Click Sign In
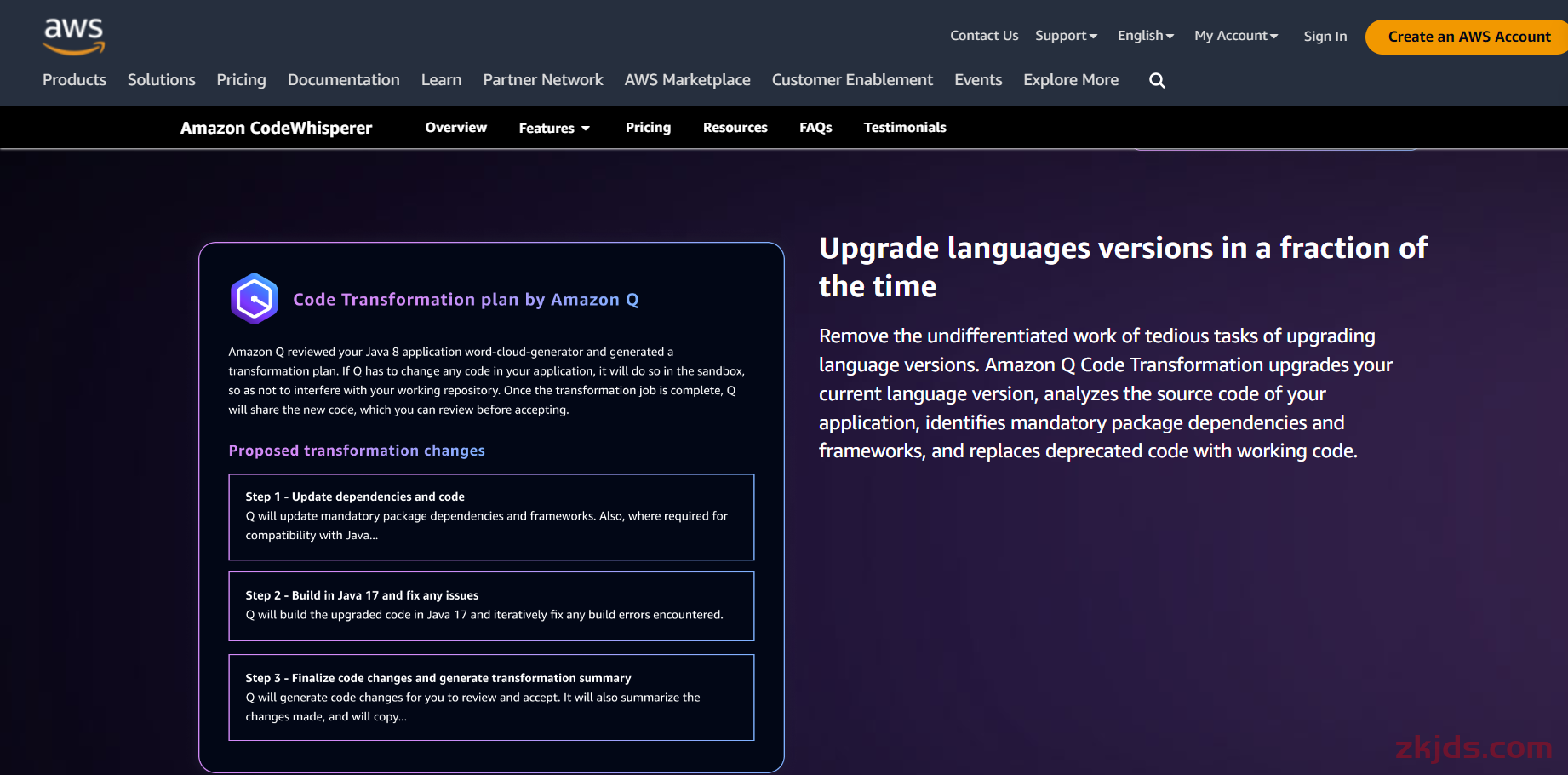Viewport: 1568px width, 775px height. tap(1325, 37)
